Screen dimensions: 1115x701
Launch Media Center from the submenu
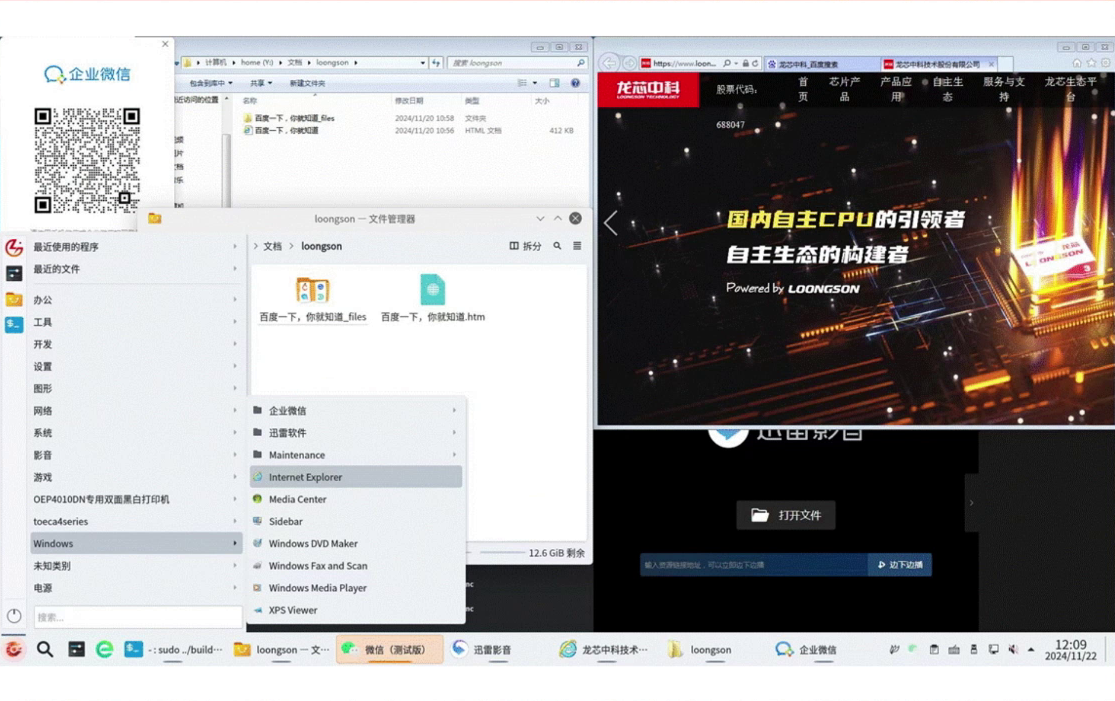point(356,499)
